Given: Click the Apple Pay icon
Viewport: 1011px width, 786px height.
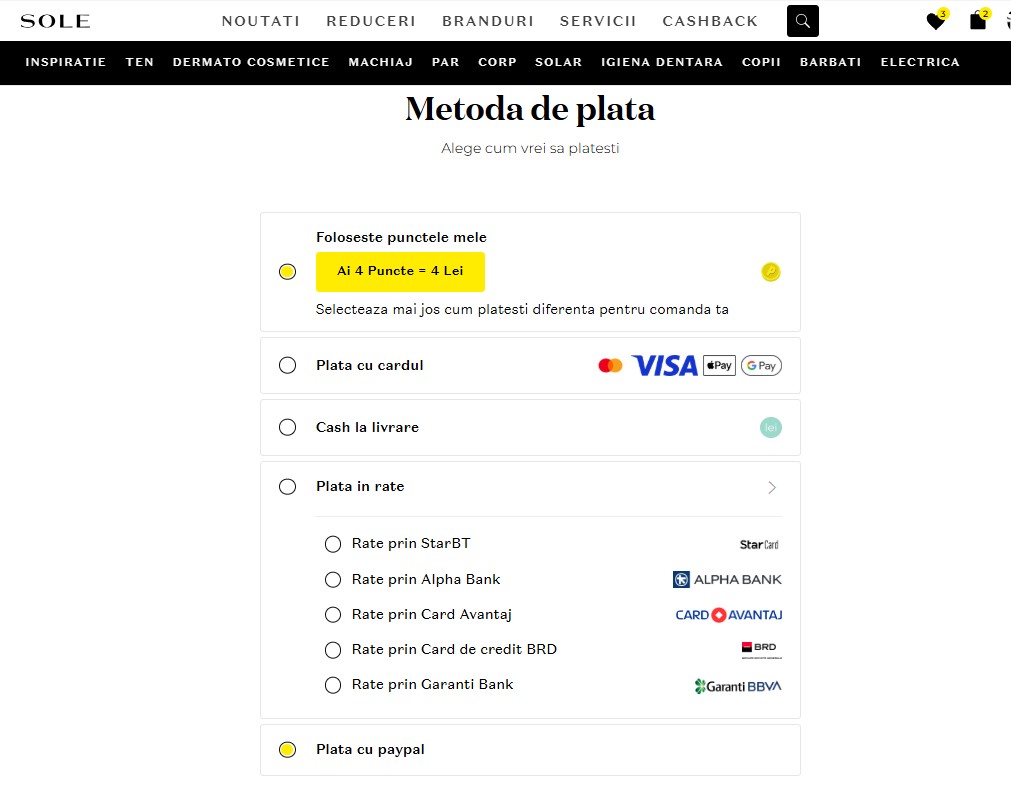Looking at the screenshot, I should click(x=719, y=366).
